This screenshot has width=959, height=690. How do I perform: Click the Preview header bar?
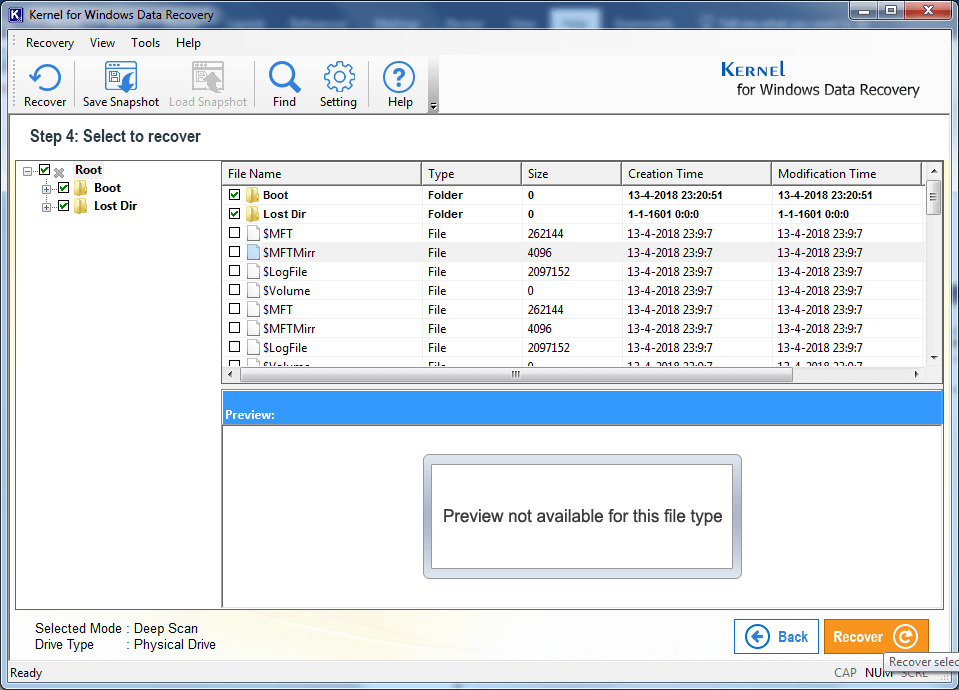point(582,408)
